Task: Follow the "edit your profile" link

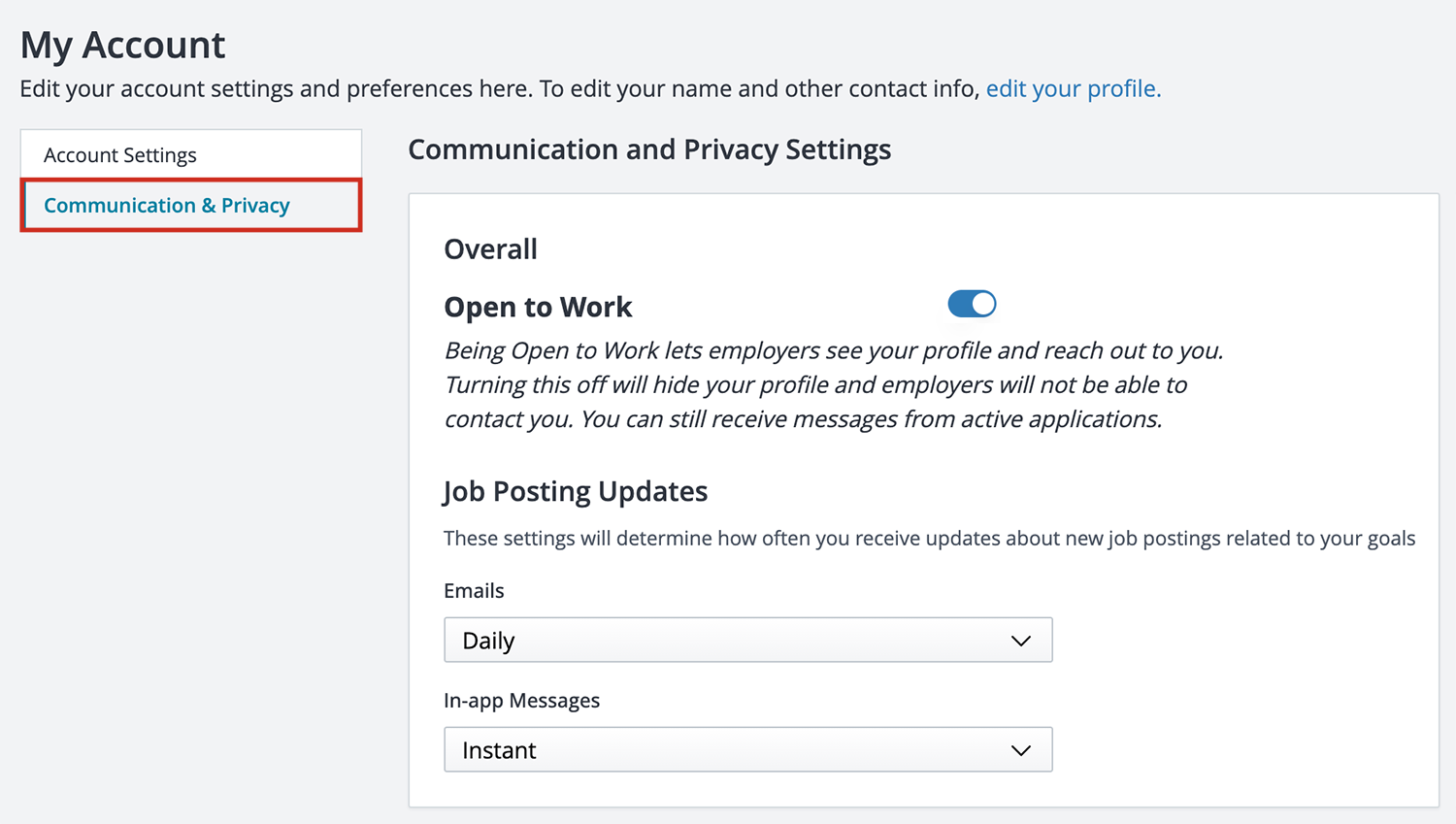Action: [x=1073, y=89]
